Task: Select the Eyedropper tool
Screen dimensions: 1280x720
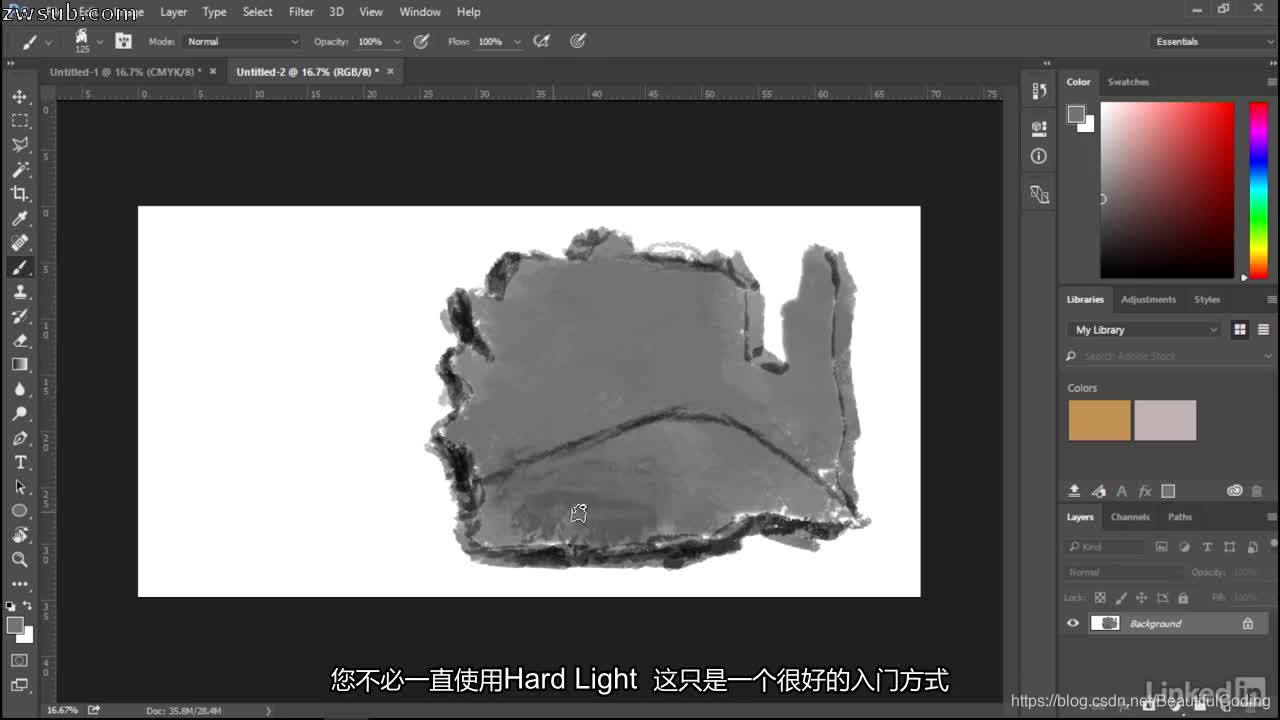Action: (x=20, y=218)
